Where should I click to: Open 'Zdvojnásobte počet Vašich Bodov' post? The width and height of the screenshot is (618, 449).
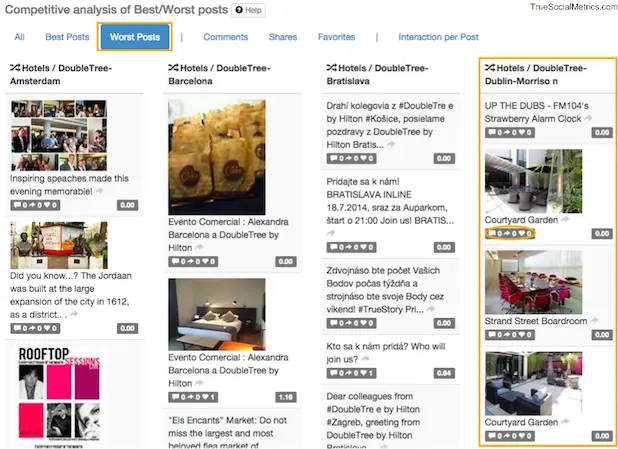385,290
